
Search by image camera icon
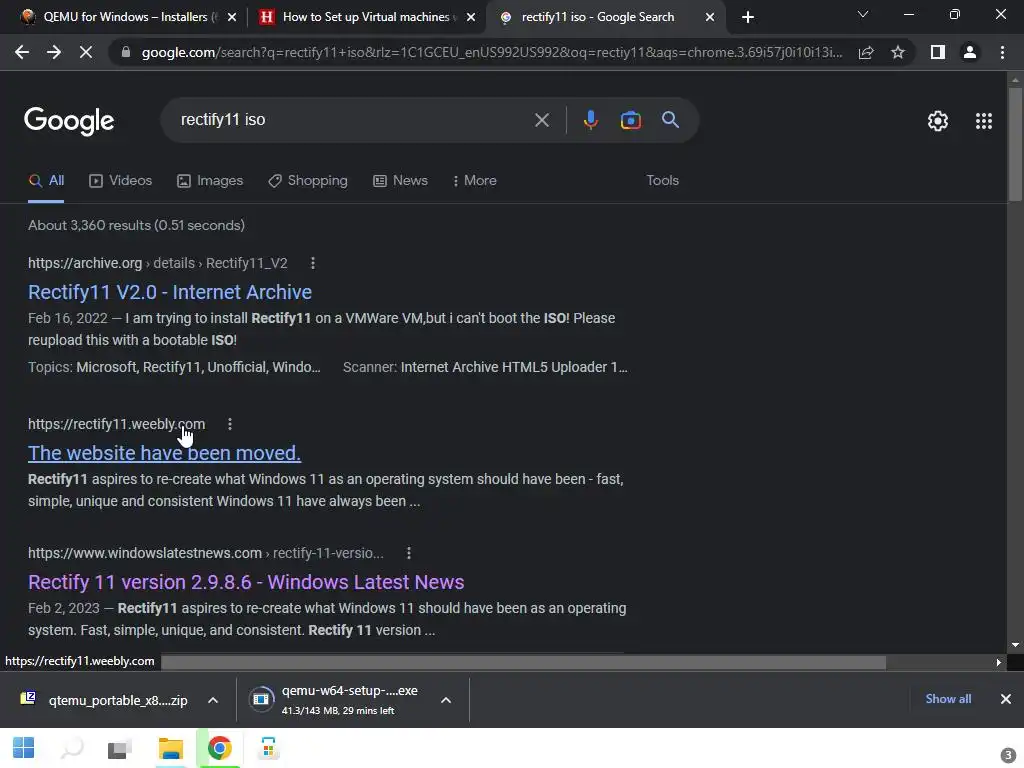tap(630, 120)
